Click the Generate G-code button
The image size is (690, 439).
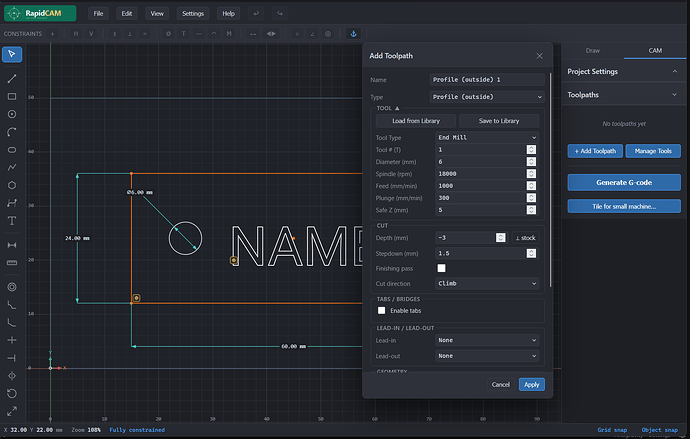coord(624,183)
